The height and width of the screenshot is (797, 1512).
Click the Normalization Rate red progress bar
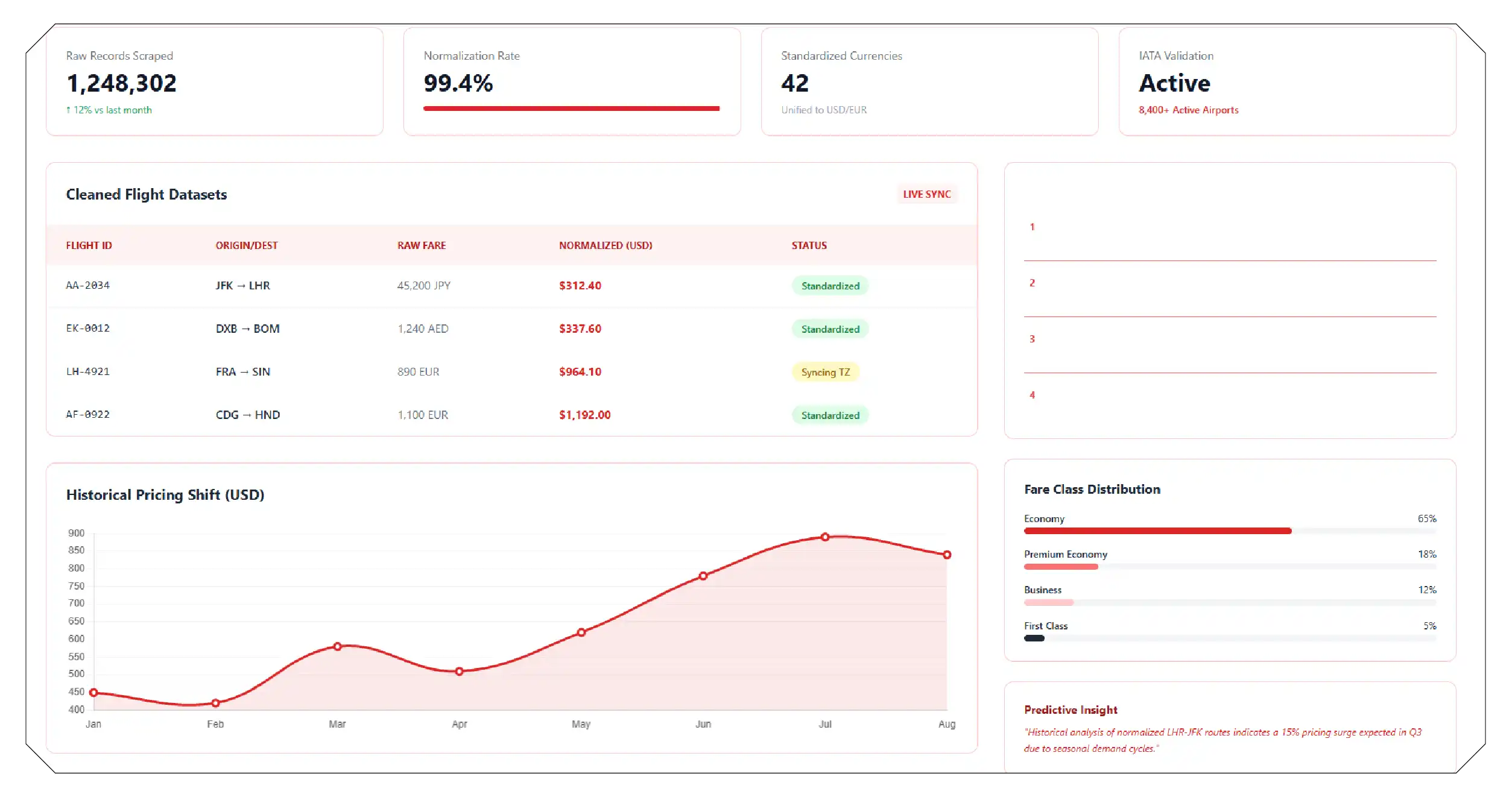571,108
